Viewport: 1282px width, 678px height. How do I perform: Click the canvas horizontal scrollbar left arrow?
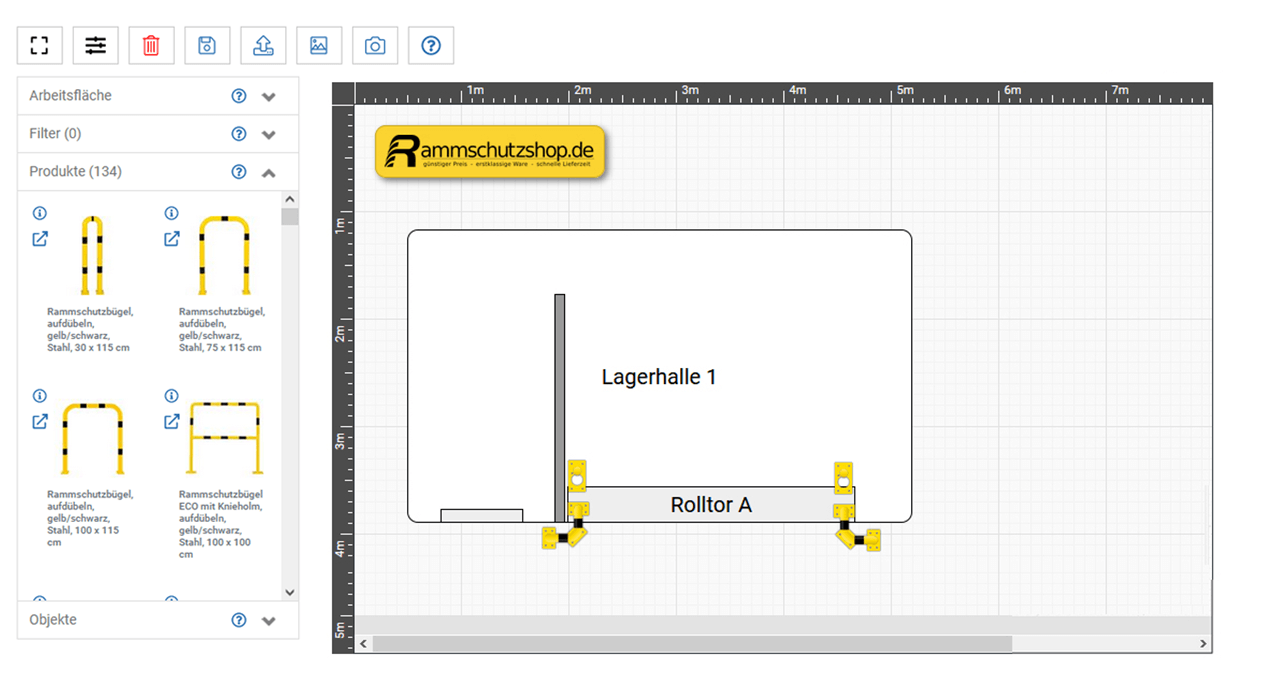364,644
